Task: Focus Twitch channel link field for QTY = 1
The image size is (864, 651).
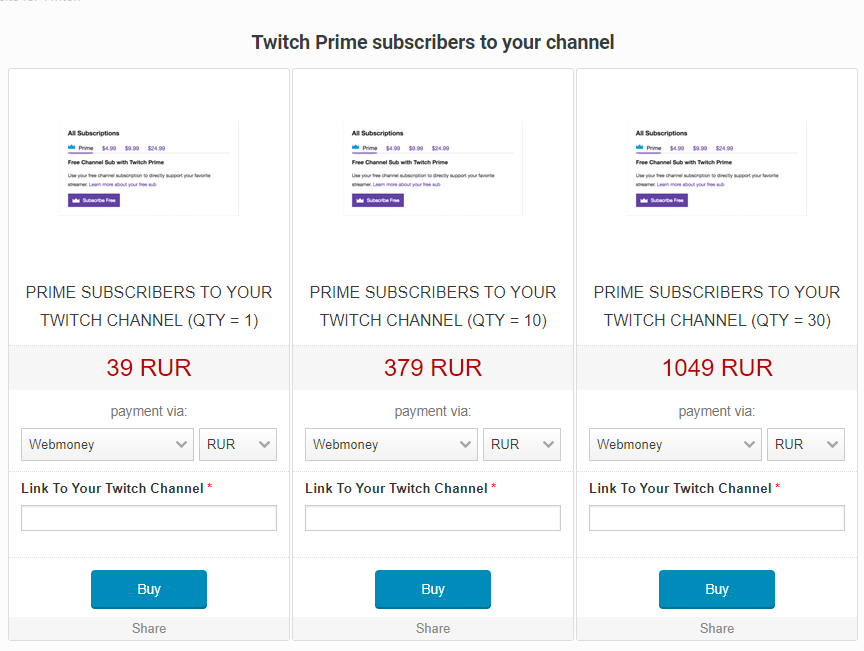Action: [149, 518]
